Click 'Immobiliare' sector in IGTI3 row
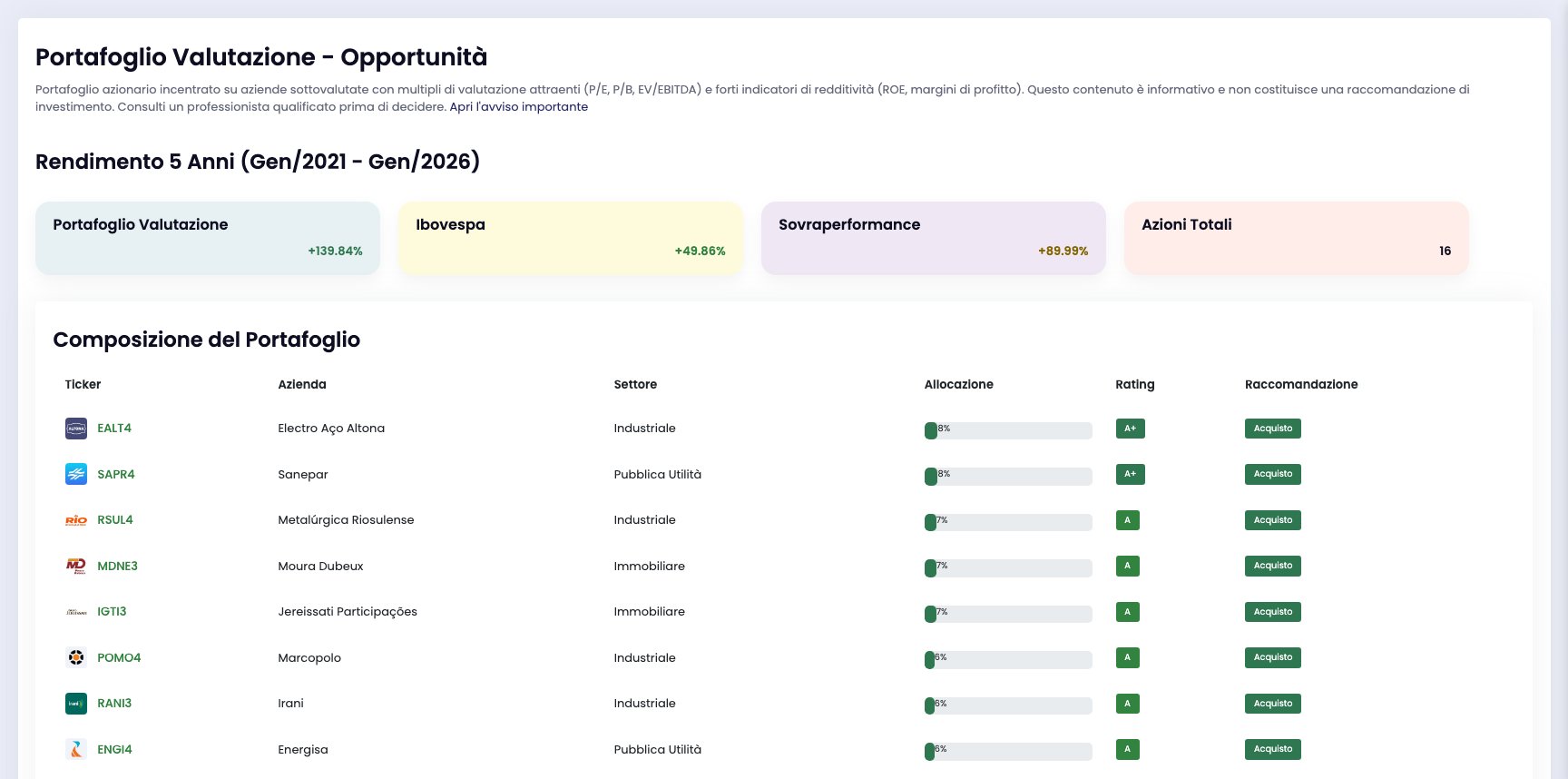The image size is (1568, 779). [650, 612]
